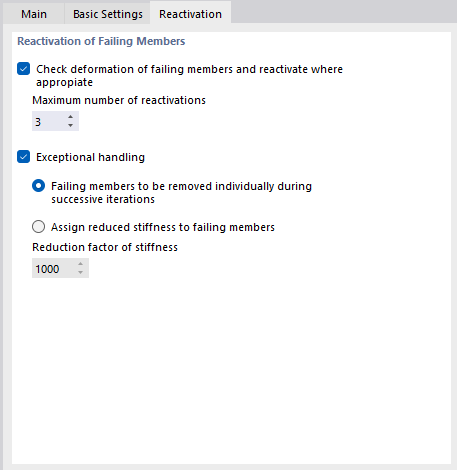Click the 'Exceptional handling' label text
The height and width of the screenshot is (470, 457).
90,157
